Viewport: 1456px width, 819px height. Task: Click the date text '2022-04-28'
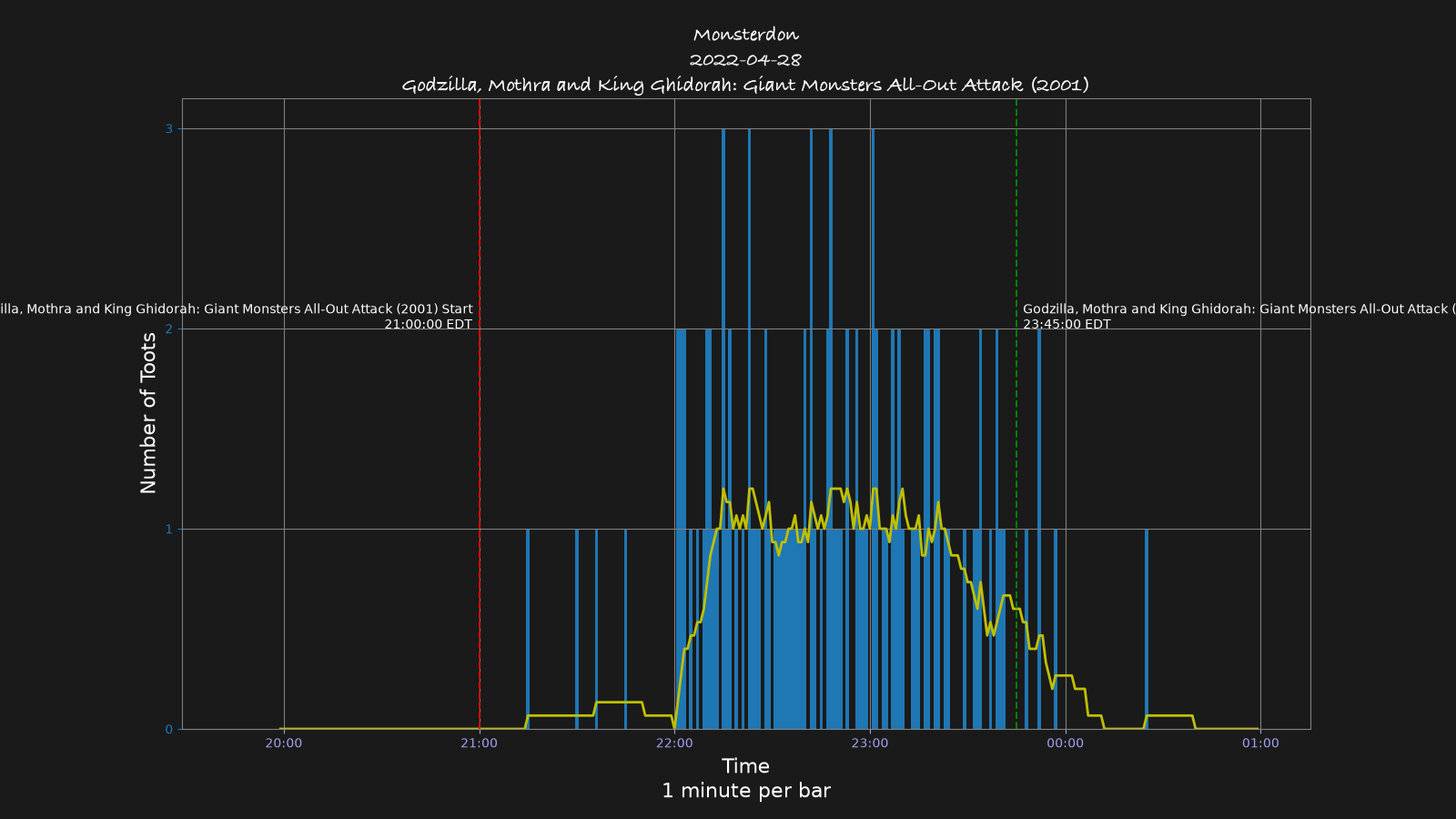(x=745, y=60)
